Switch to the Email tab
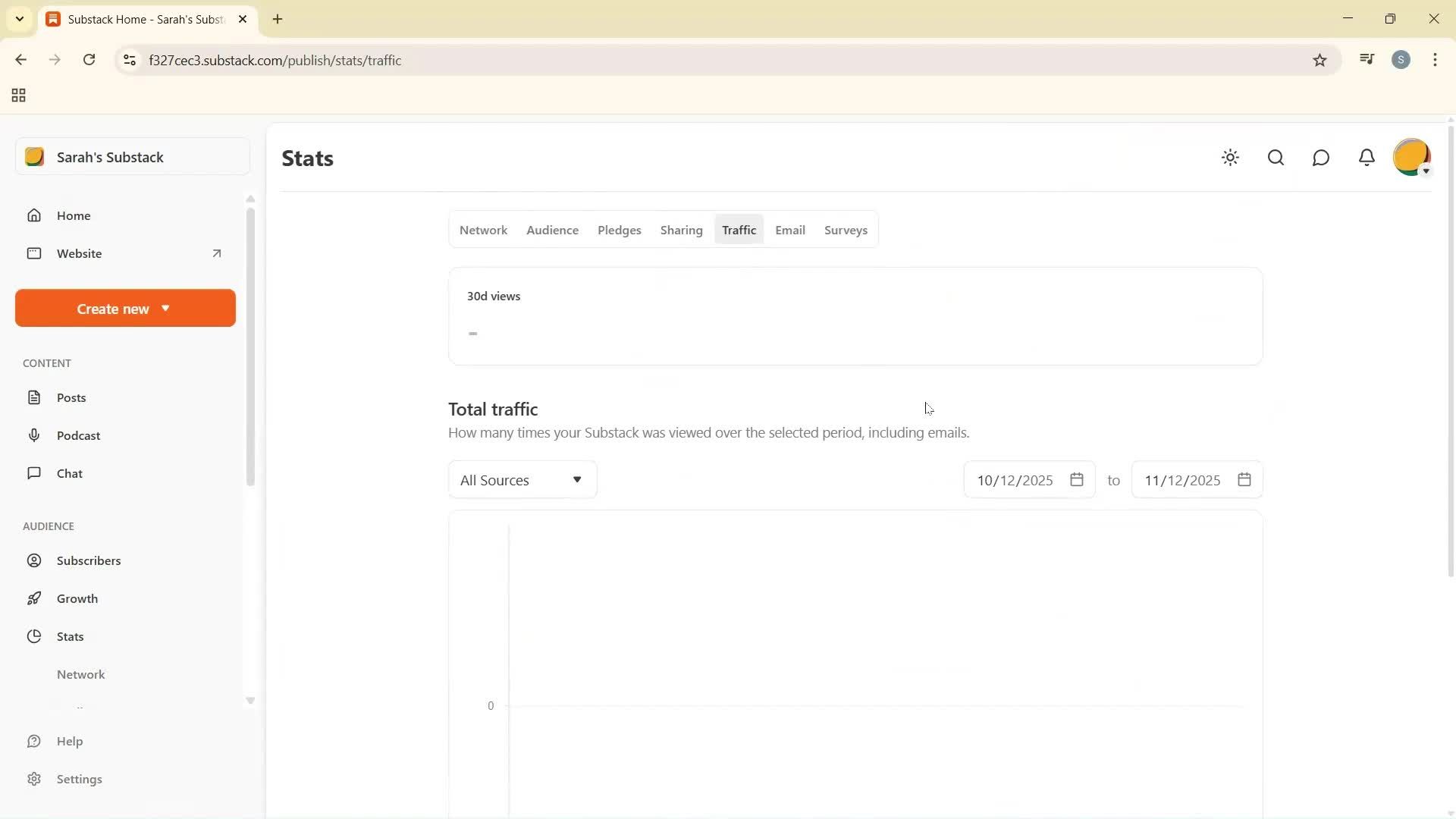Viewport: 1456px width, 819px height. point(790,230)
